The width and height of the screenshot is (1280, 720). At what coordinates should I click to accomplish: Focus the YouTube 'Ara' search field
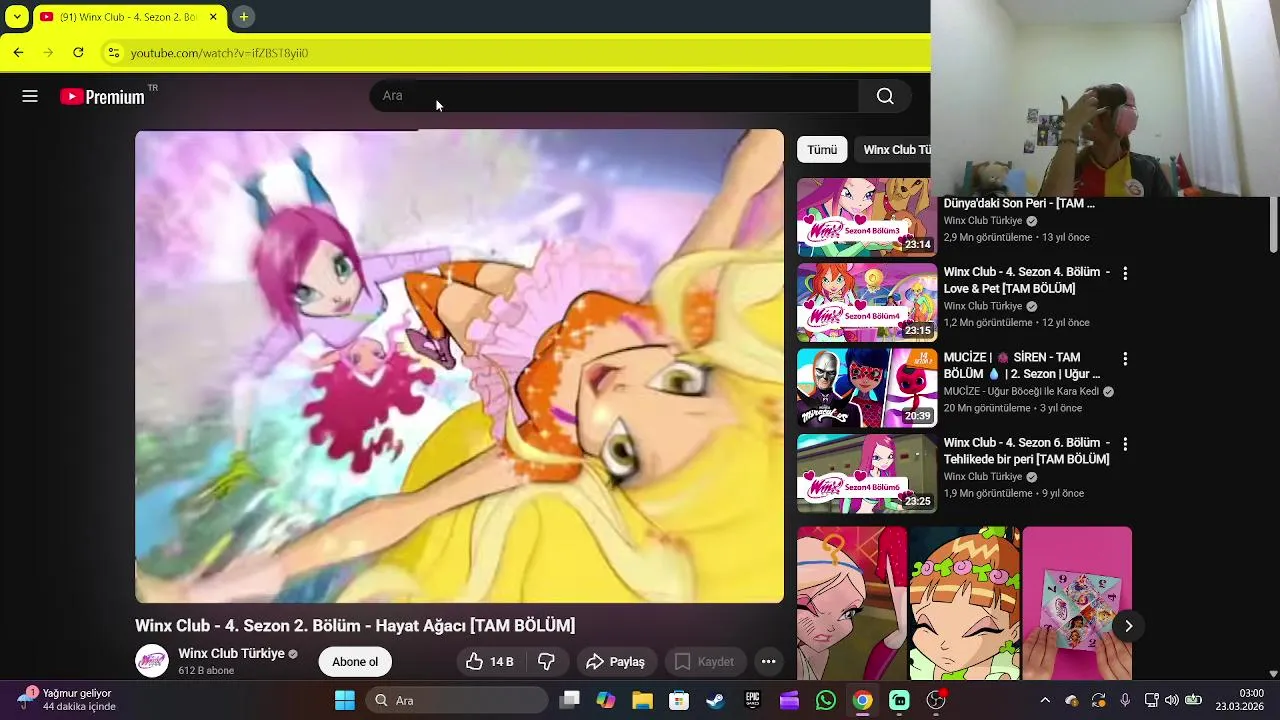click(615, 96)
